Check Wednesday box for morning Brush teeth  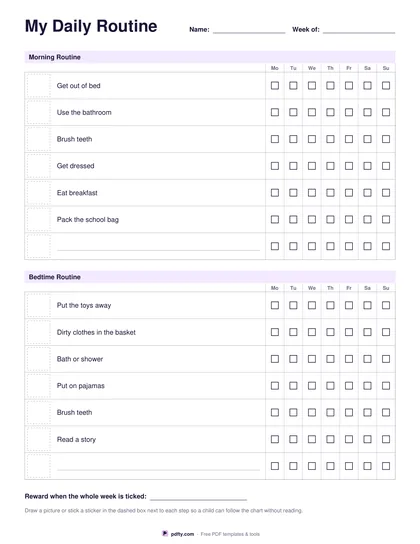pos(312,139)
